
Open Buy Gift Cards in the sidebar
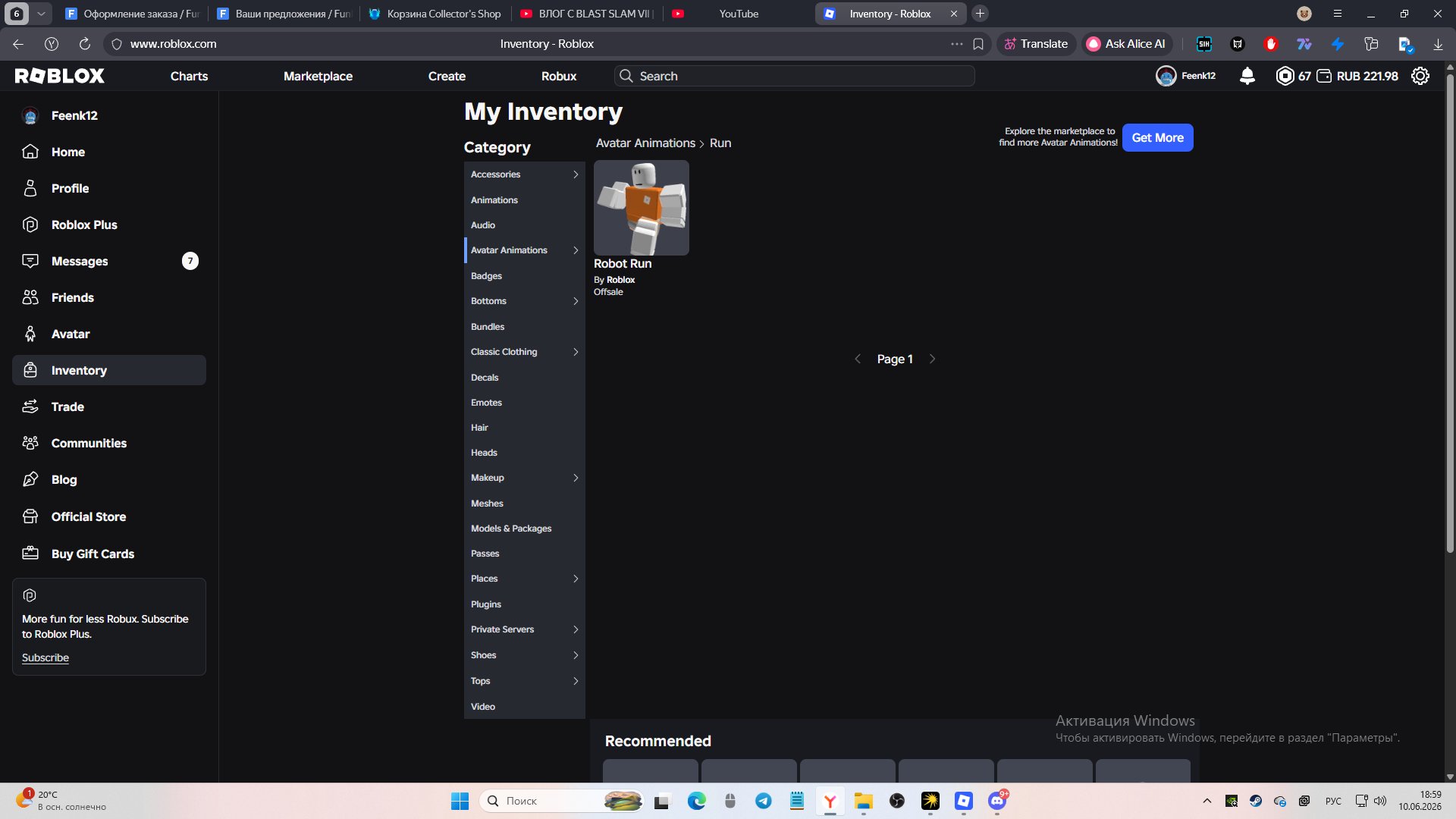[x=109, y=554]
